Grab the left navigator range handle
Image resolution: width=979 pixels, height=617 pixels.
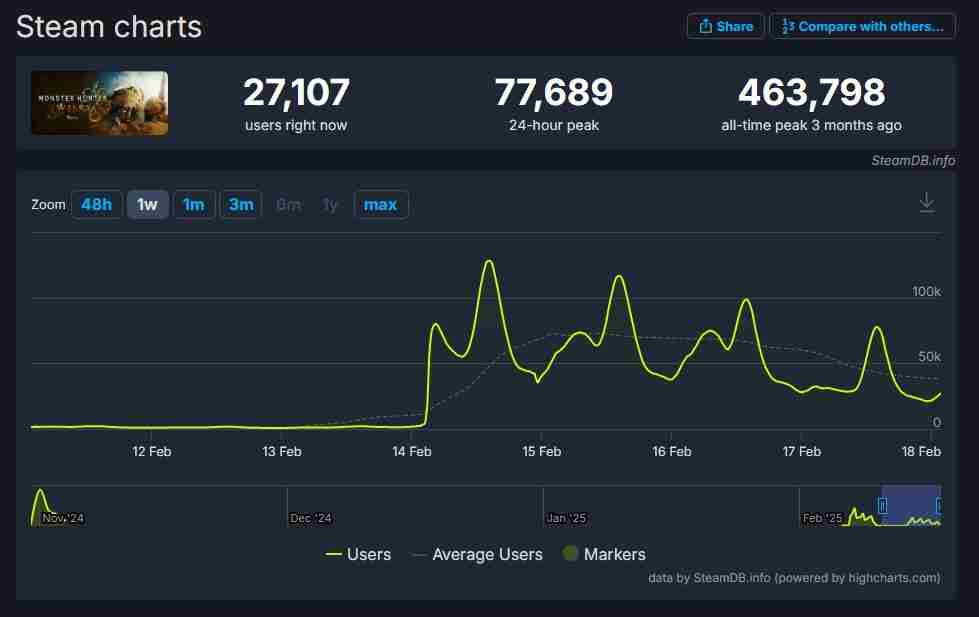coord(882,506)
